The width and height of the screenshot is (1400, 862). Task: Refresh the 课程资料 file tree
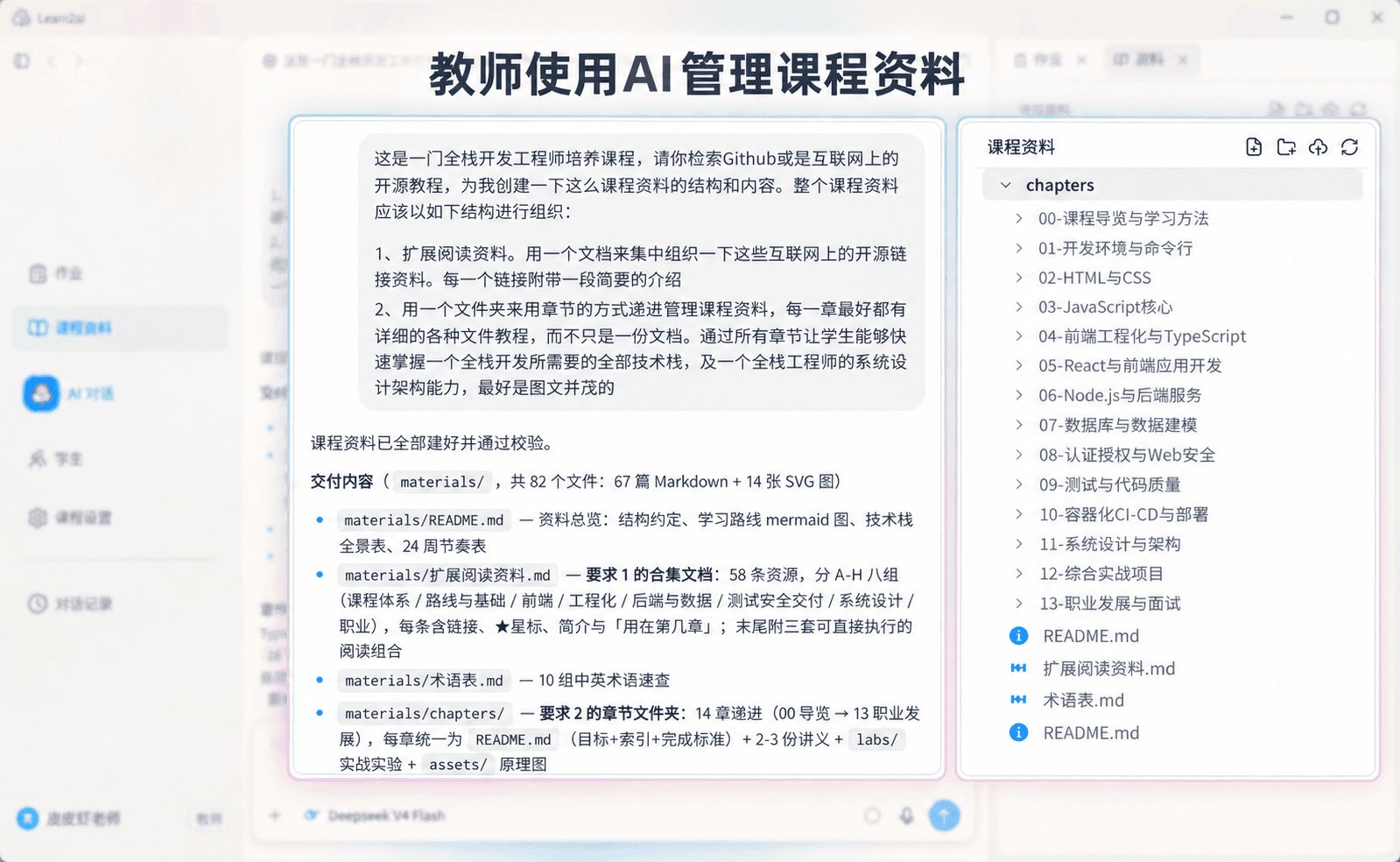(1349, 147)
